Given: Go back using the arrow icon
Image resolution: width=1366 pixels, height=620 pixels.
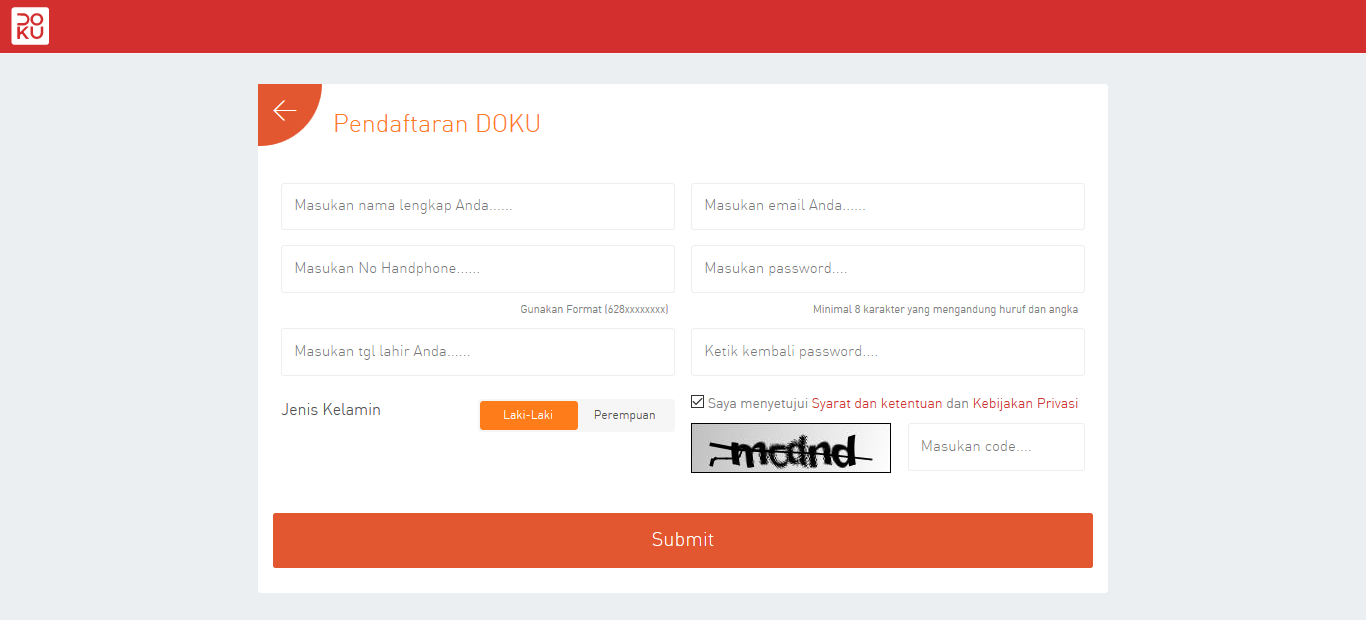Looking at the screenshot, I should [285, 110].
